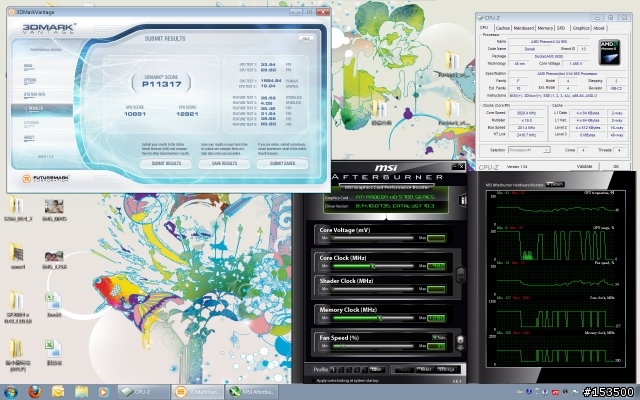
Task: Click the 3DMark score P11317
Action: click(x=161, y=84)
